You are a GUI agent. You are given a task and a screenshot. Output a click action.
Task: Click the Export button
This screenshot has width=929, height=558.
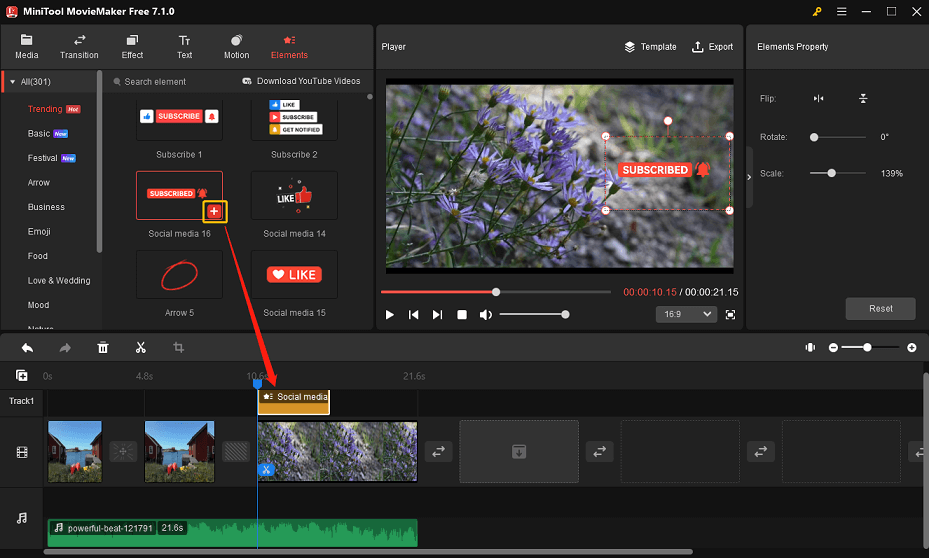pyautogui.click(x=713, y=47)
